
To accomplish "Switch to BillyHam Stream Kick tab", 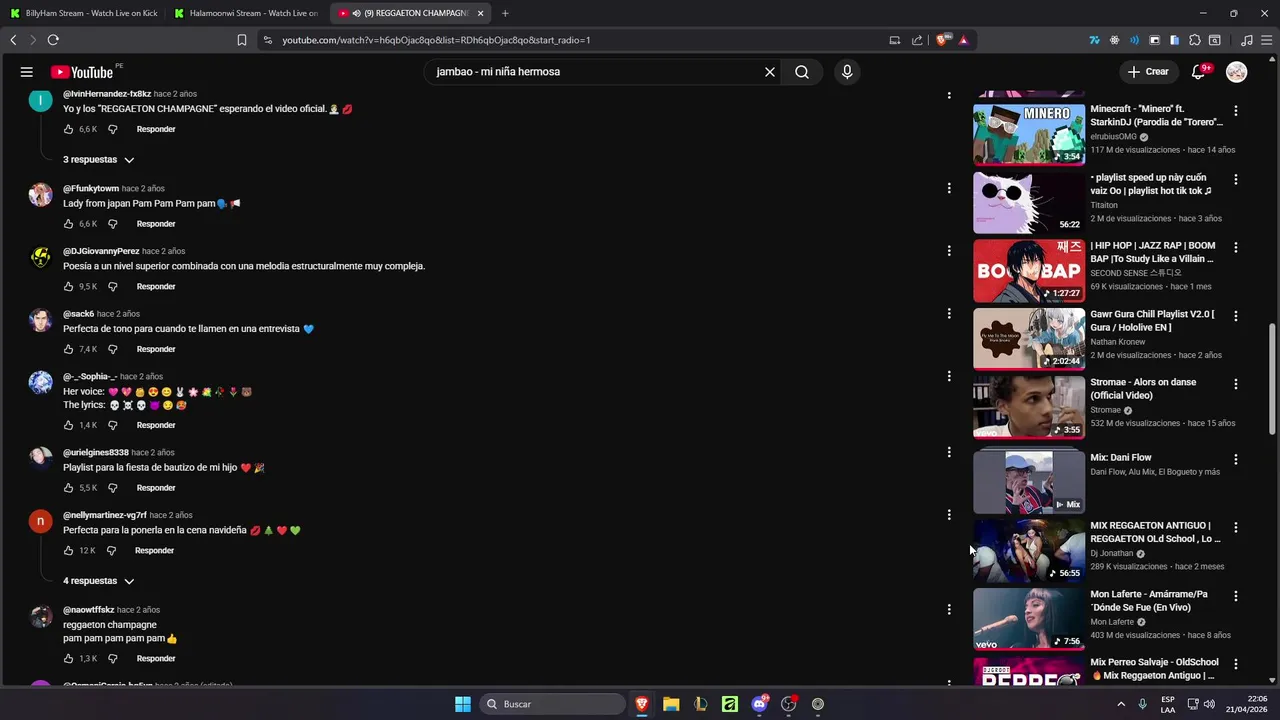I will (84, 13).
